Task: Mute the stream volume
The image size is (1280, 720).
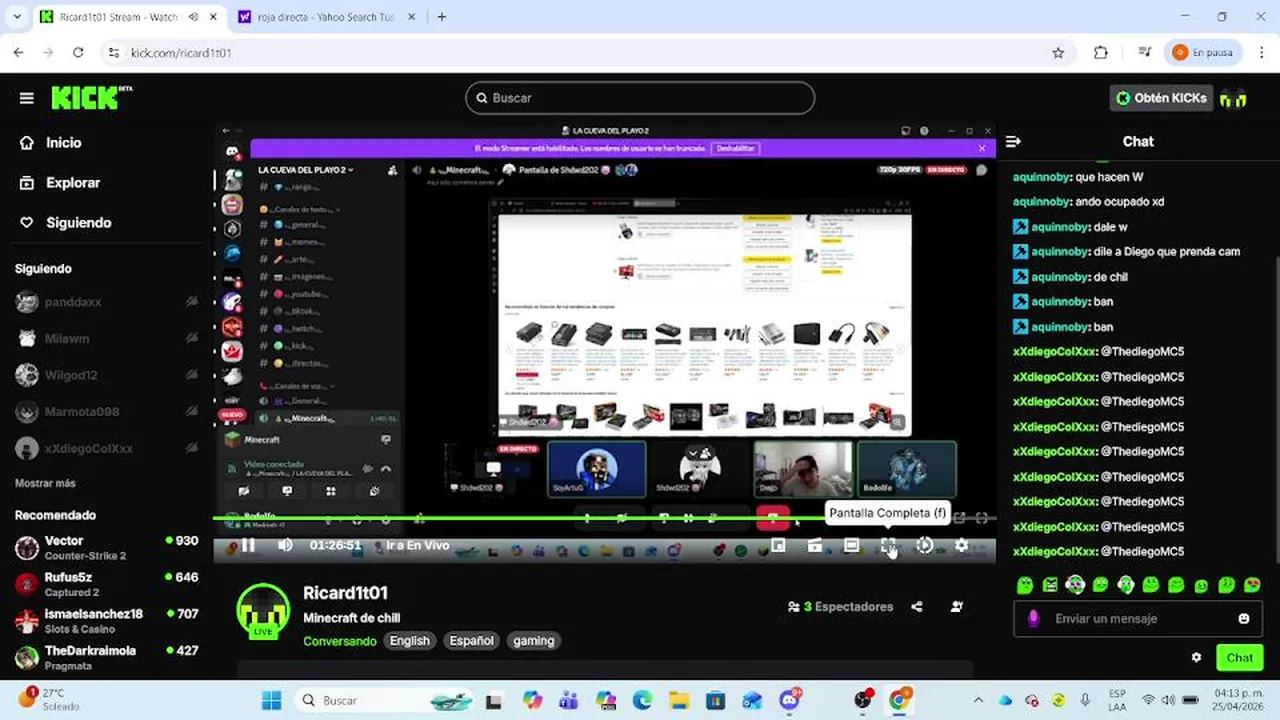Action: pyautogui.click(x=285, y=546)
